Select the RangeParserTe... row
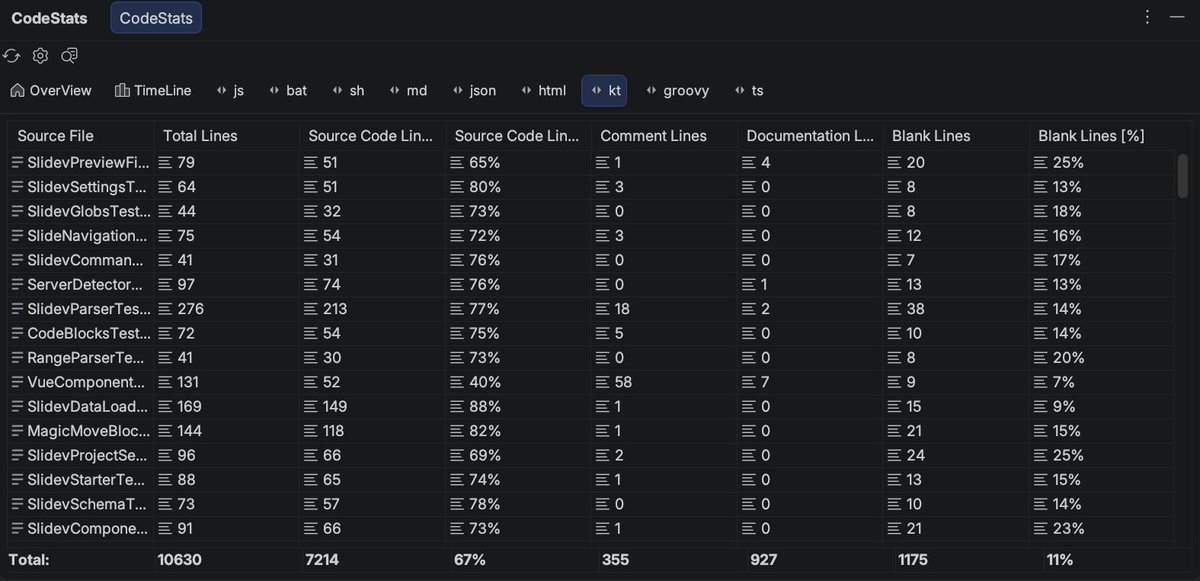Viewport: 1200px width, 581px height. 592,358
